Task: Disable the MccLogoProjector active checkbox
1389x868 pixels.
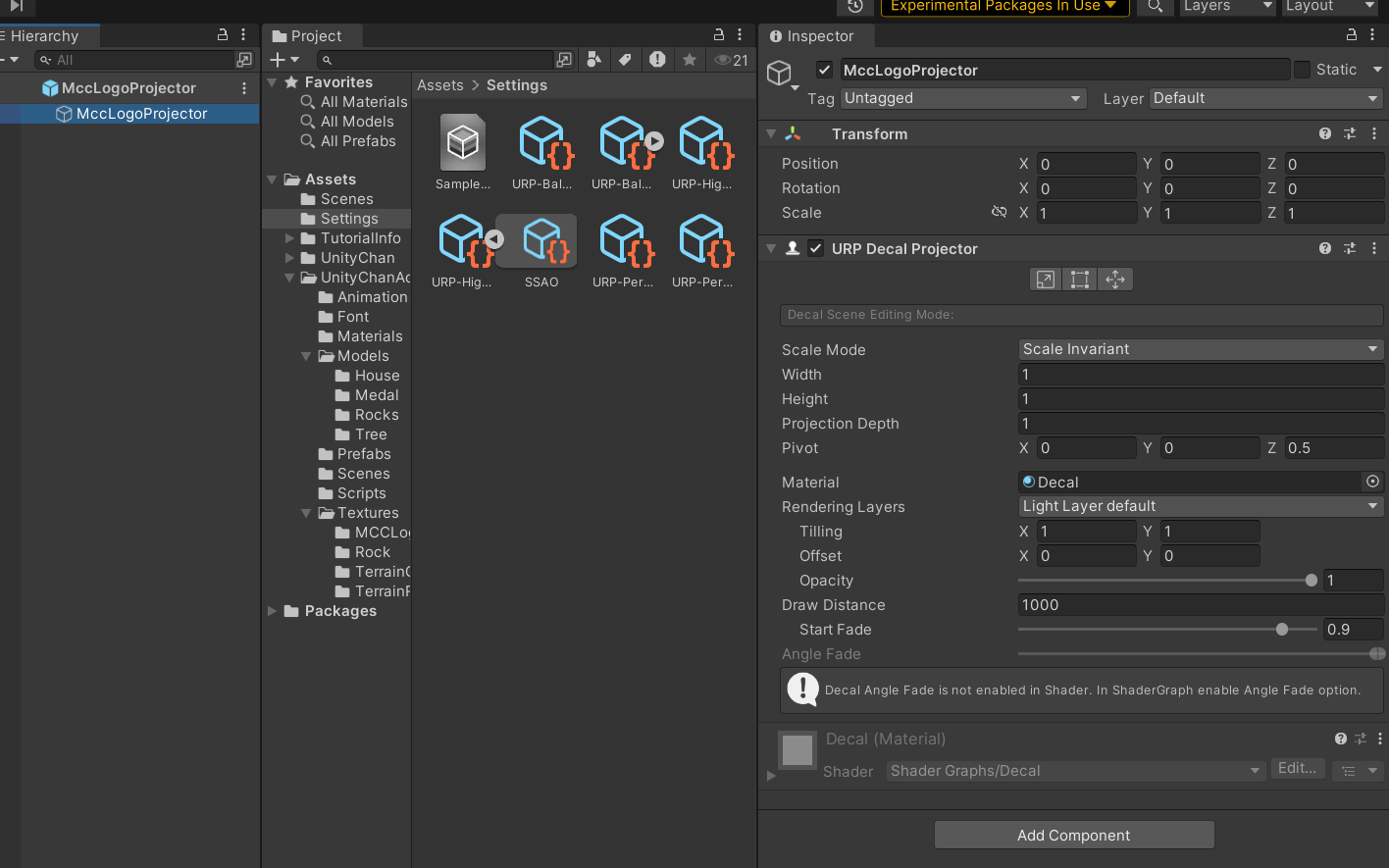Action: (x=825, y=70)
